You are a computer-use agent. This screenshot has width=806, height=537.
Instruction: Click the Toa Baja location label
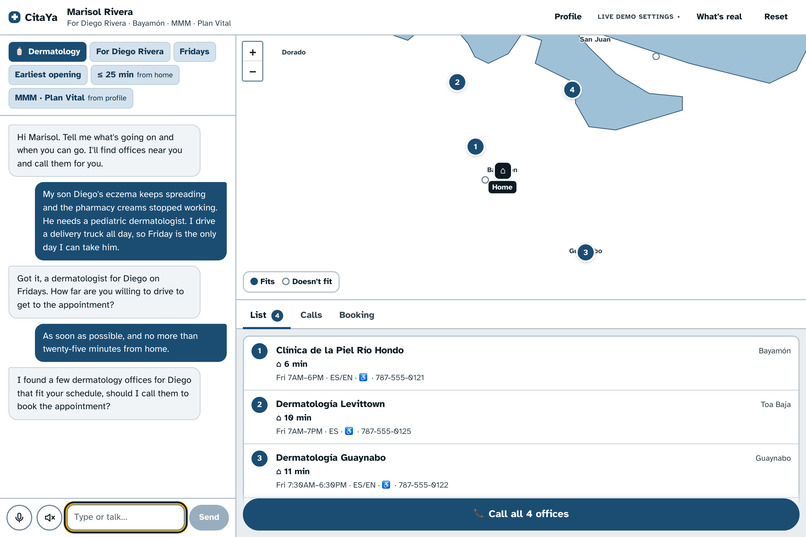coord(776,404)
